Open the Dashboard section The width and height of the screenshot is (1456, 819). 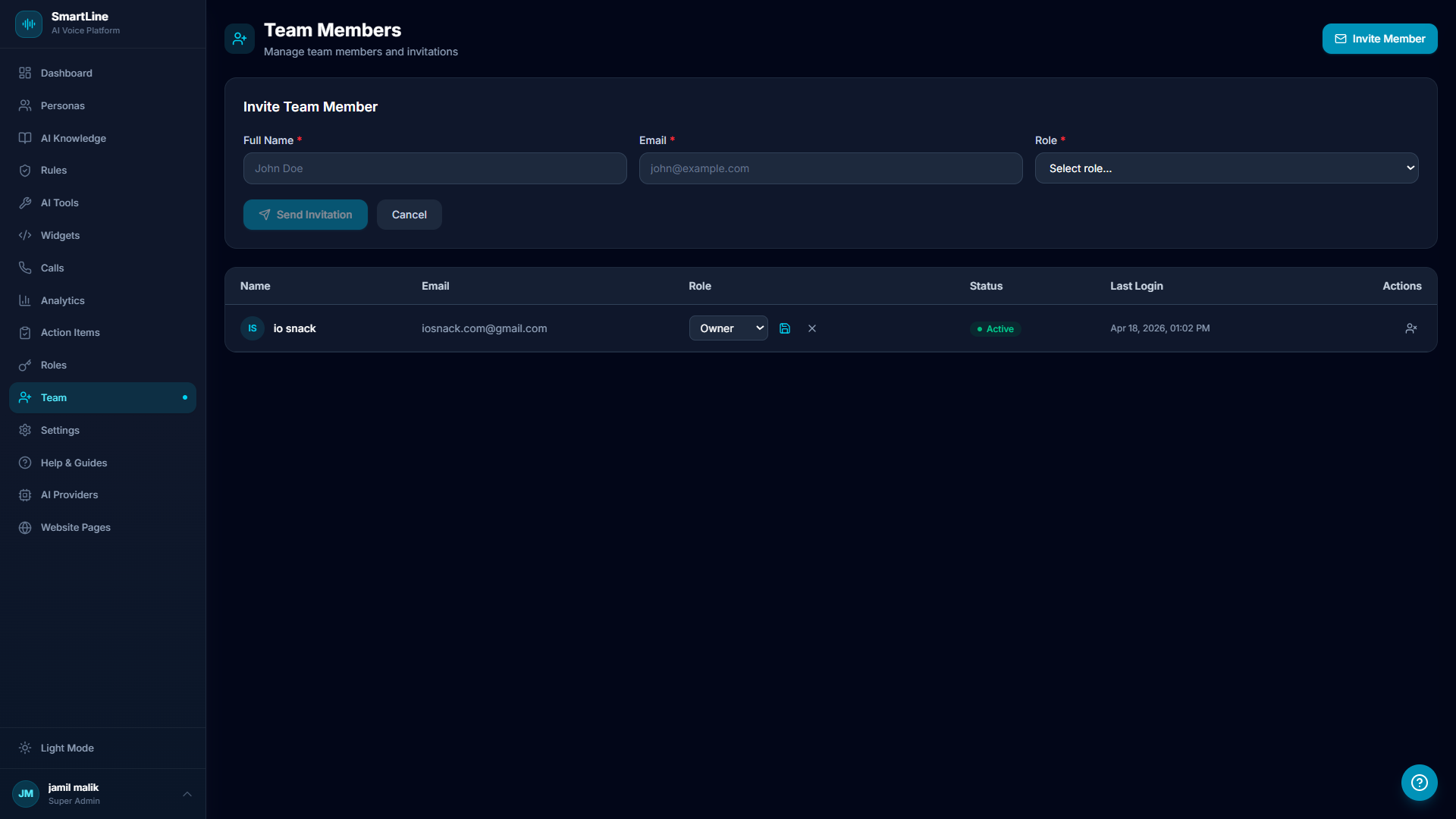(65, 73)
